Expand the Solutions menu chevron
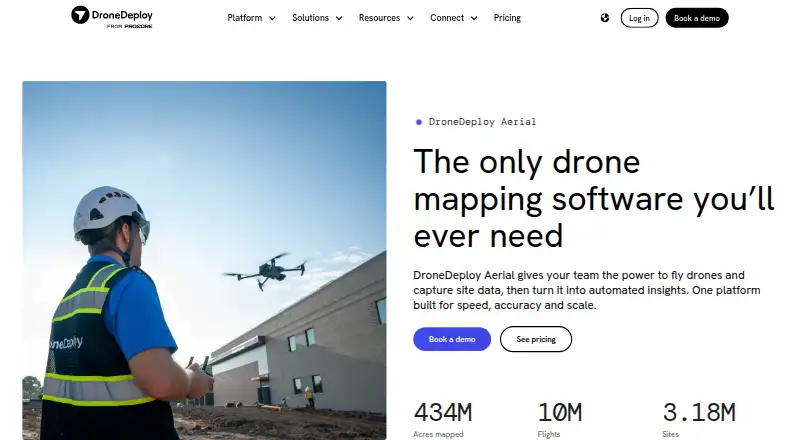The height and width of the screenshot is (440, 800). [339, 18]
